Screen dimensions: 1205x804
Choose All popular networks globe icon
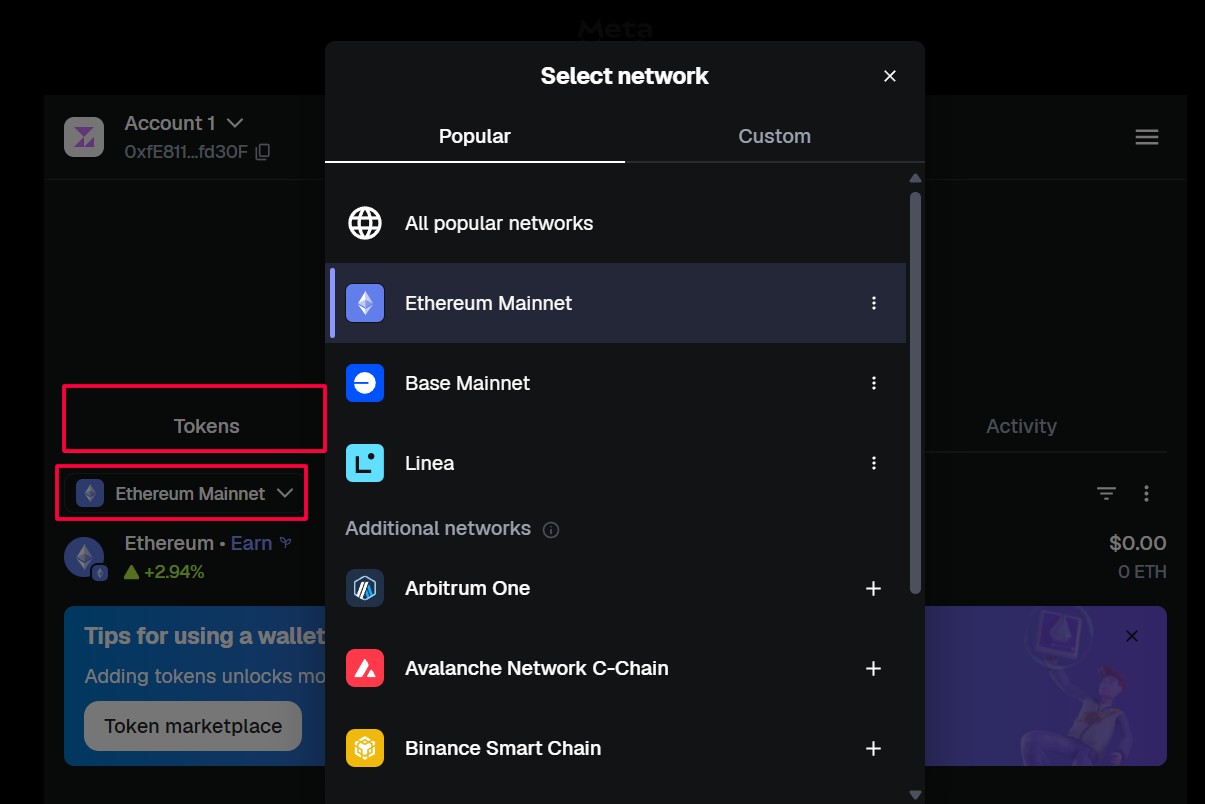(365, 223)
